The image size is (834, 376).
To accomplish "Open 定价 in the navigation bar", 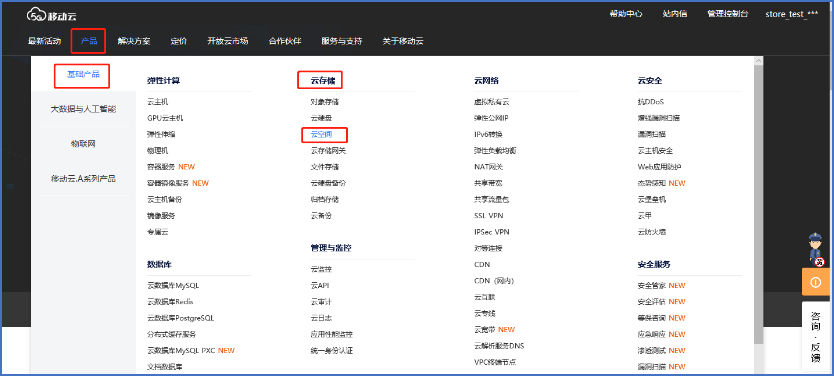I will point(179,41).
